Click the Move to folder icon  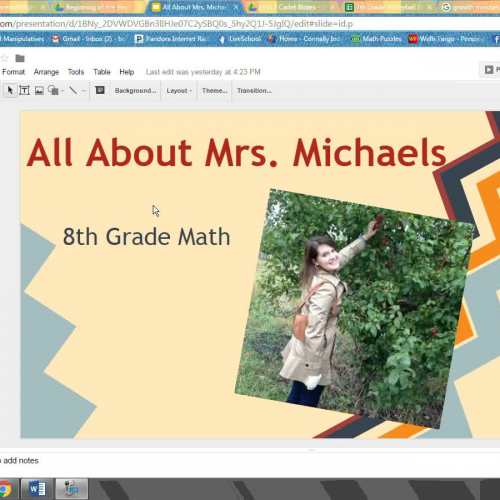(x=20, y=58)
